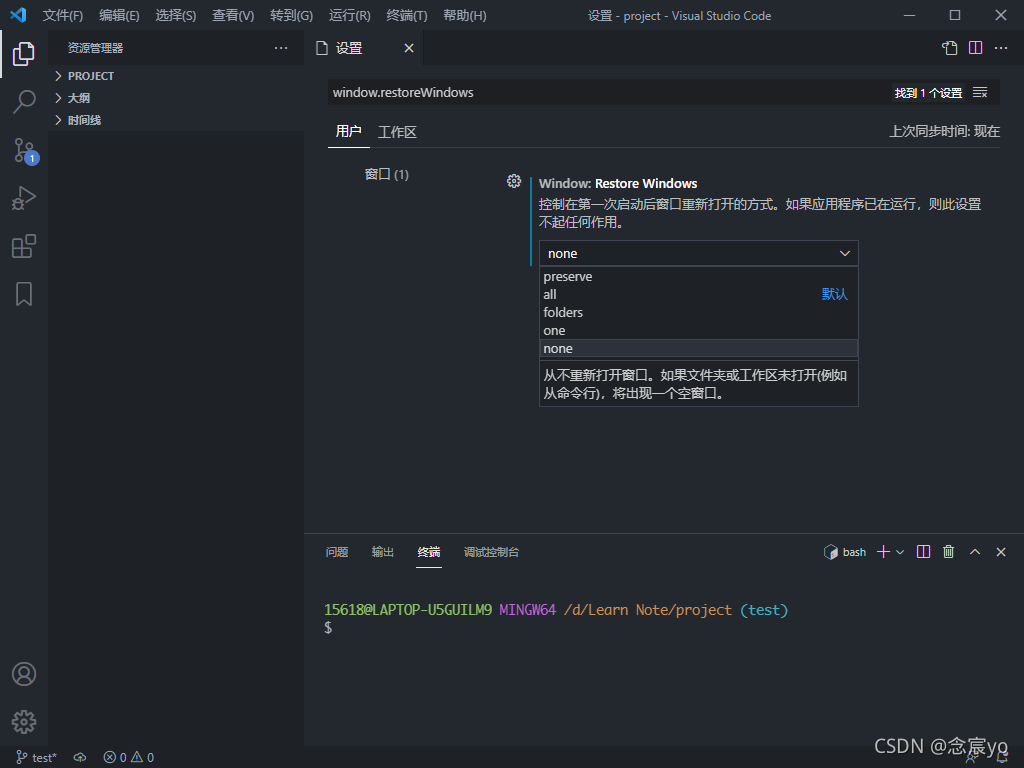Open the setting gear for Restore Windows

(x=514, y=181)
